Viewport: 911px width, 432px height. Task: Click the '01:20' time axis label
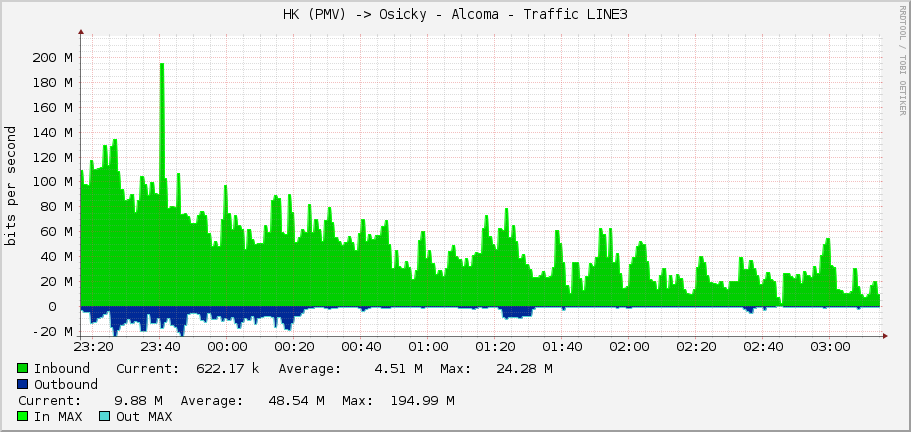(495, 347)
